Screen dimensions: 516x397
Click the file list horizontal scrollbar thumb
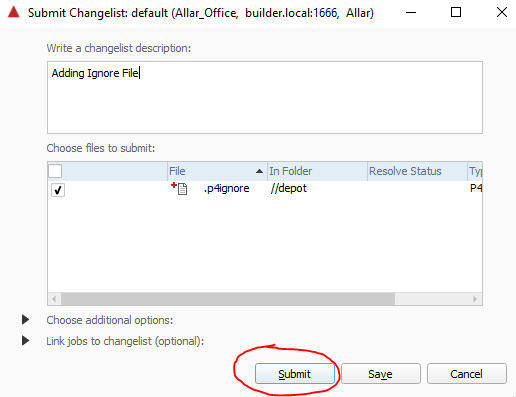(228, 299)
